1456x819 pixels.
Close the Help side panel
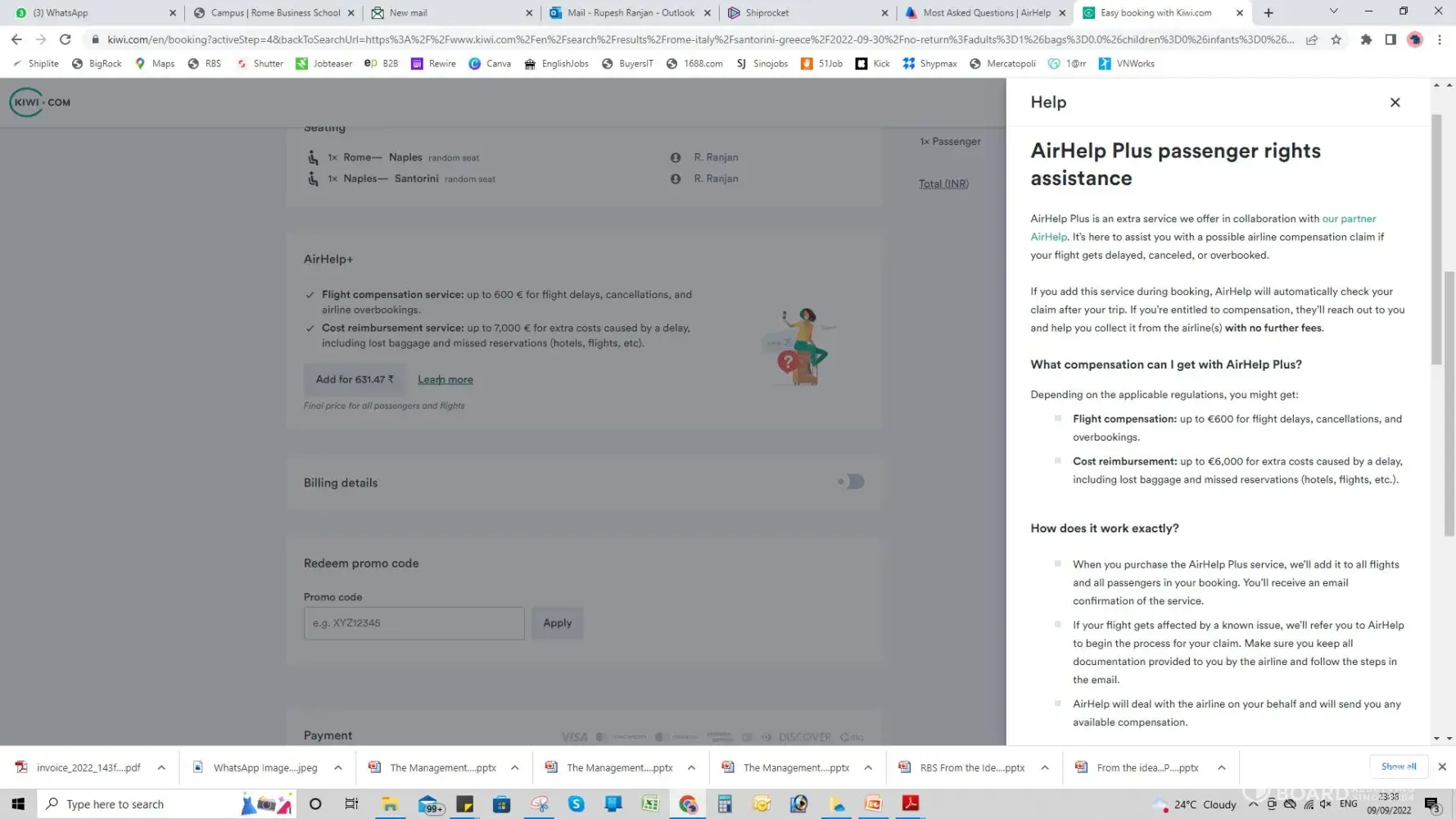coord(1395,102)
